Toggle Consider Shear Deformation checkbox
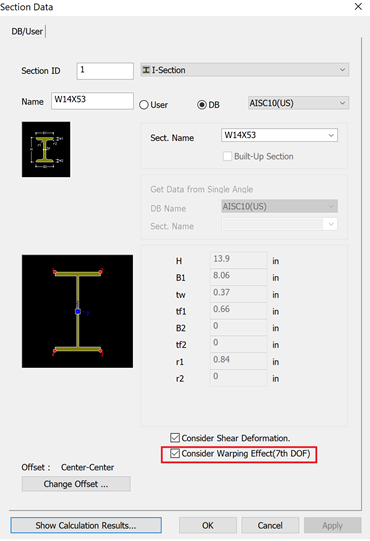The width and height of the screenshot is (370, 541). coord(175,438)
